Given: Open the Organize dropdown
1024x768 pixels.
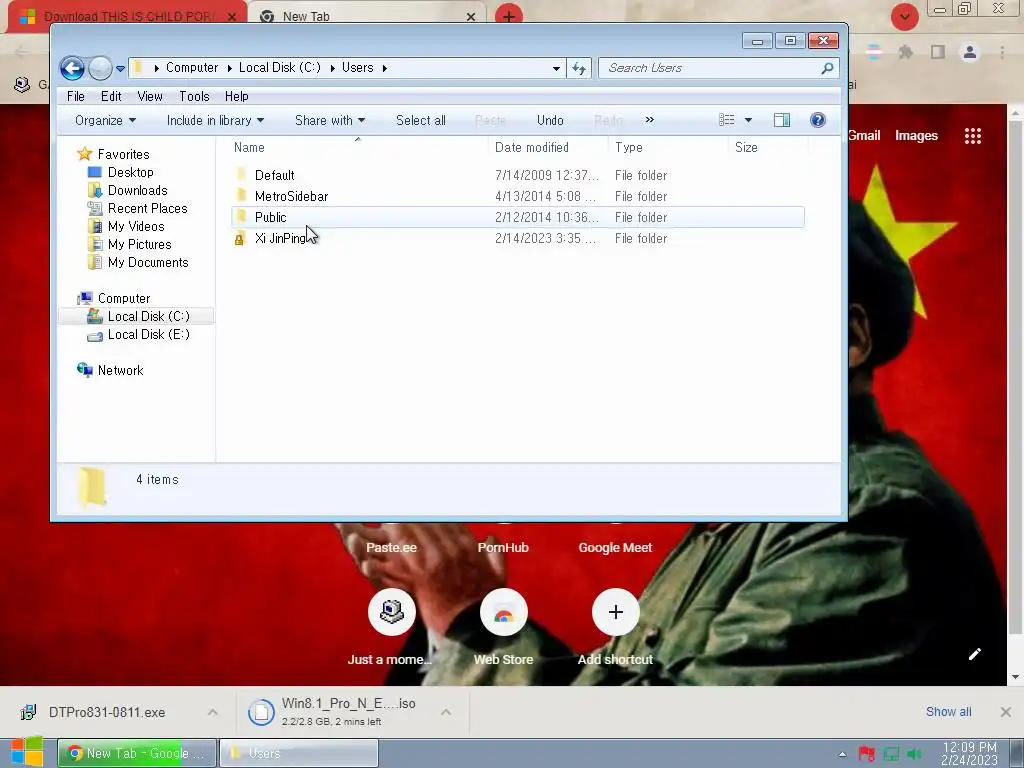Looking at the screenshot, I should (x=105, y=120).
